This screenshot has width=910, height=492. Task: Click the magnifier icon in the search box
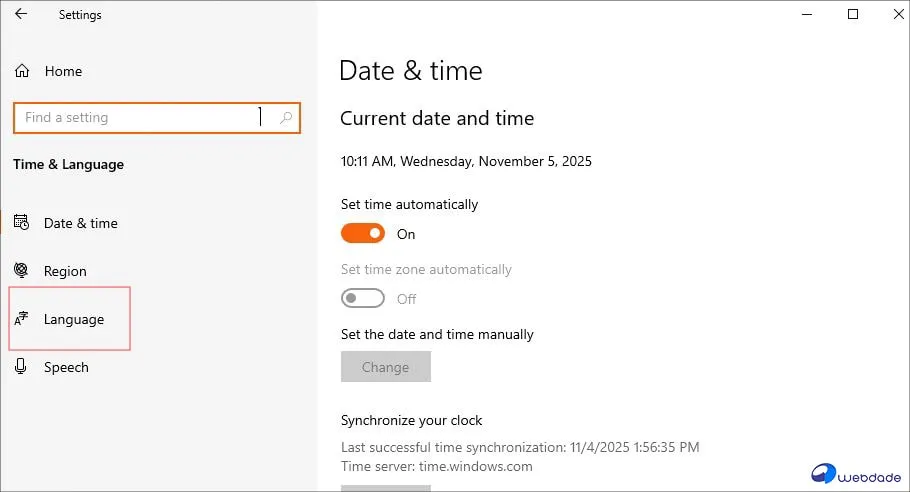click(286, 118)
